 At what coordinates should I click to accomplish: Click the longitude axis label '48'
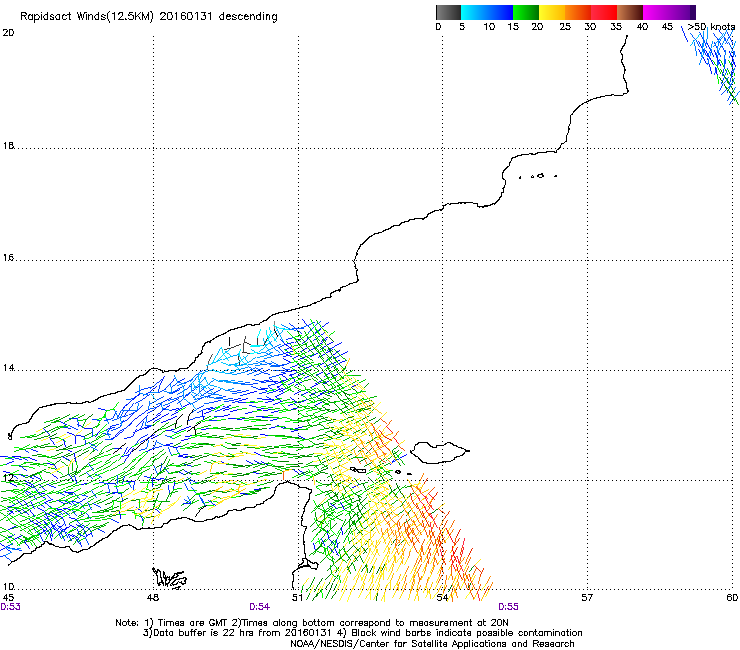153,598
